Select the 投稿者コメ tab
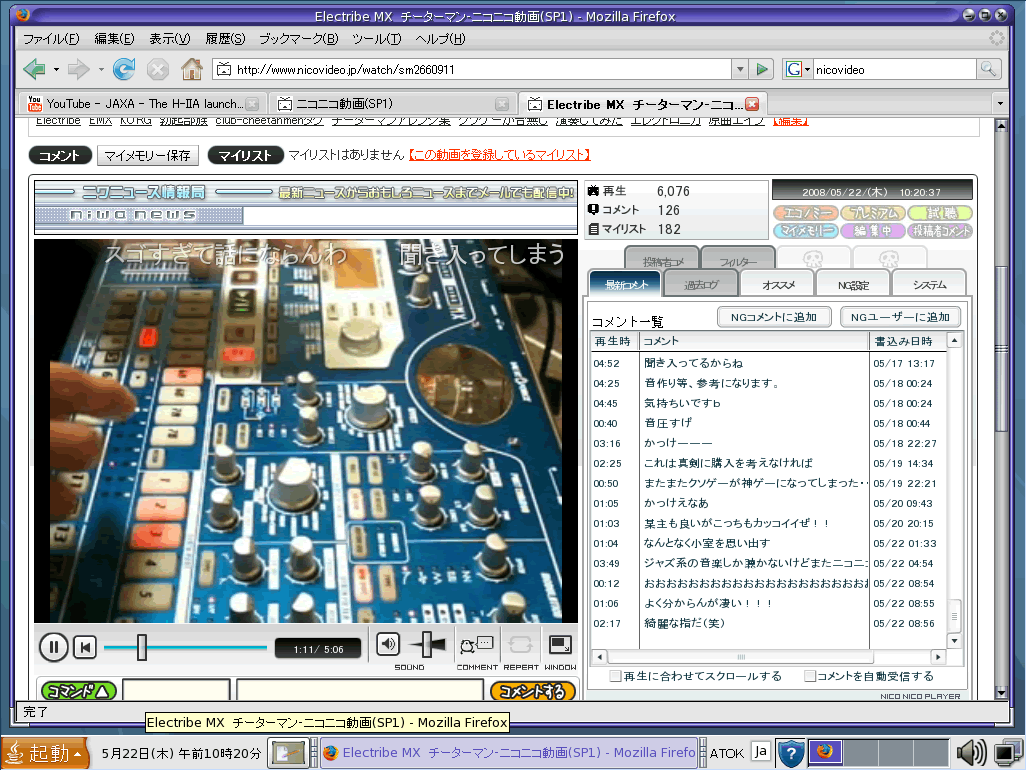The width and height of the screenshot is (1026, 770). point(662,260)
